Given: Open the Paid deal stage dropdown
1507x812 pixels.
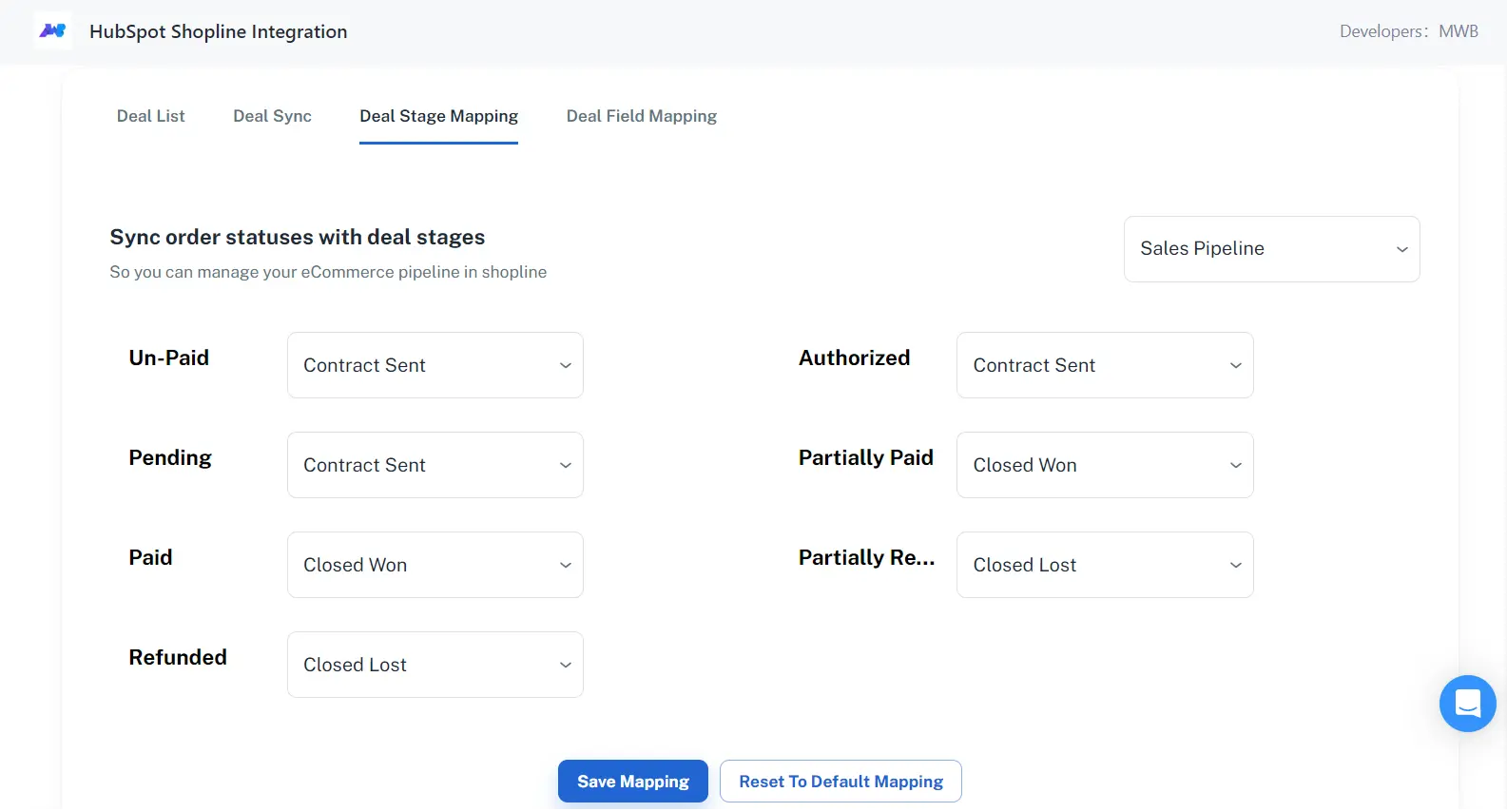Looking at the screenshot, I should [x=435, y=565].
